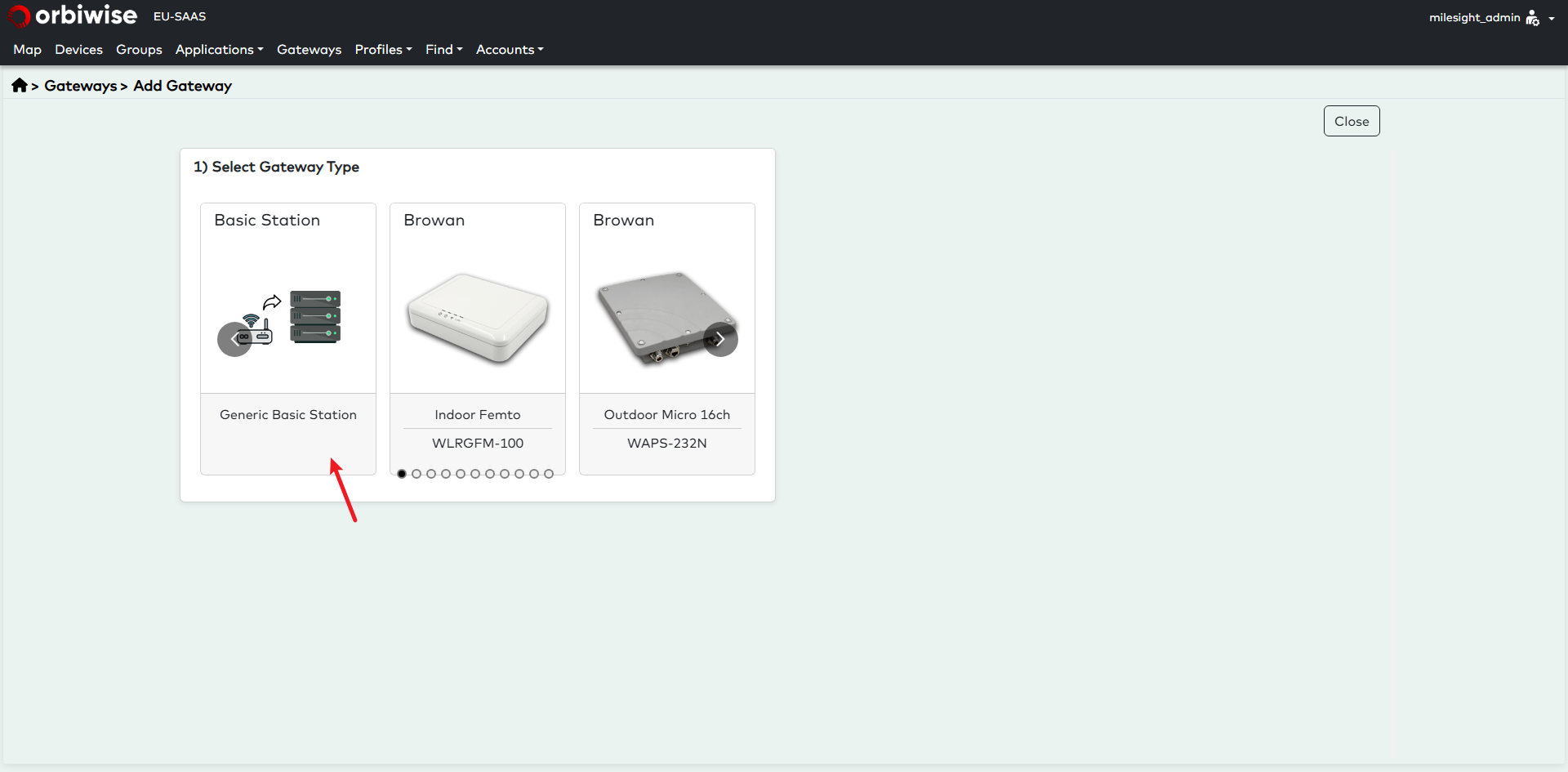
Task: Open the Groups page
Action: tap(139, 50)
